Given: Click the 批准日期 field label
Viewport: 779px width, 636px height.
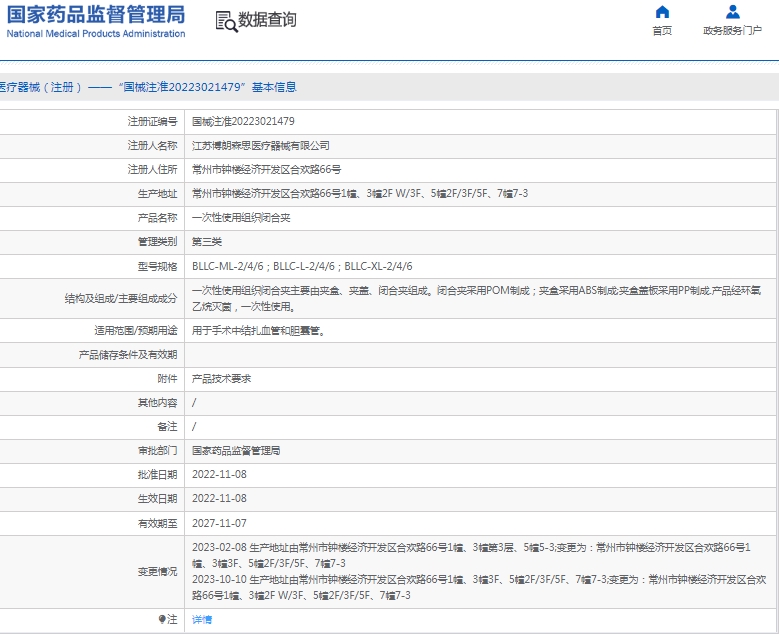Looking at the screenshot, I should [157, 475].
